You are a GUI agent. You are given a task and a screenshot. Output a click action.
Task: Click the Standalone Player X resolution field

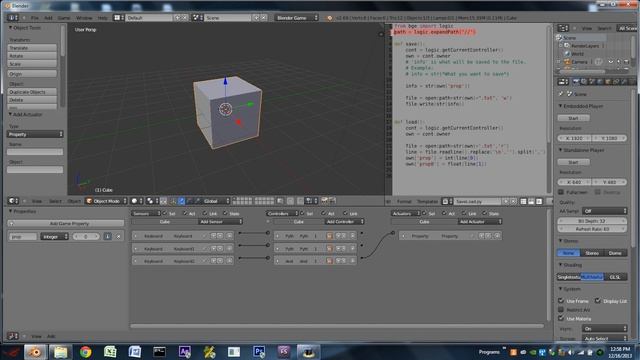click(x=574, y=182)
